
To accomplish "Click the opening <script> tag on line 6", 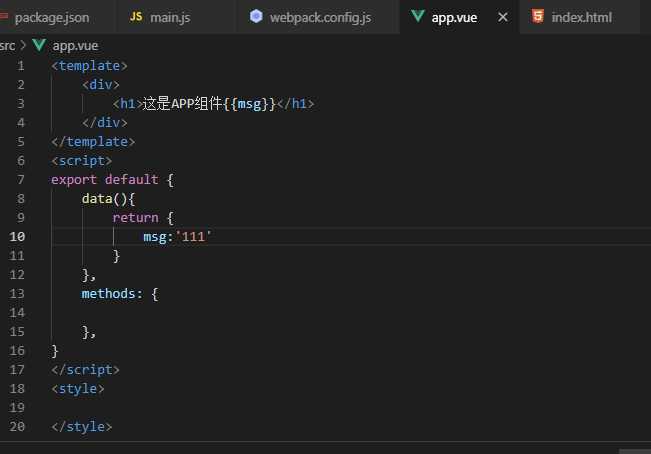I will 82,161.
